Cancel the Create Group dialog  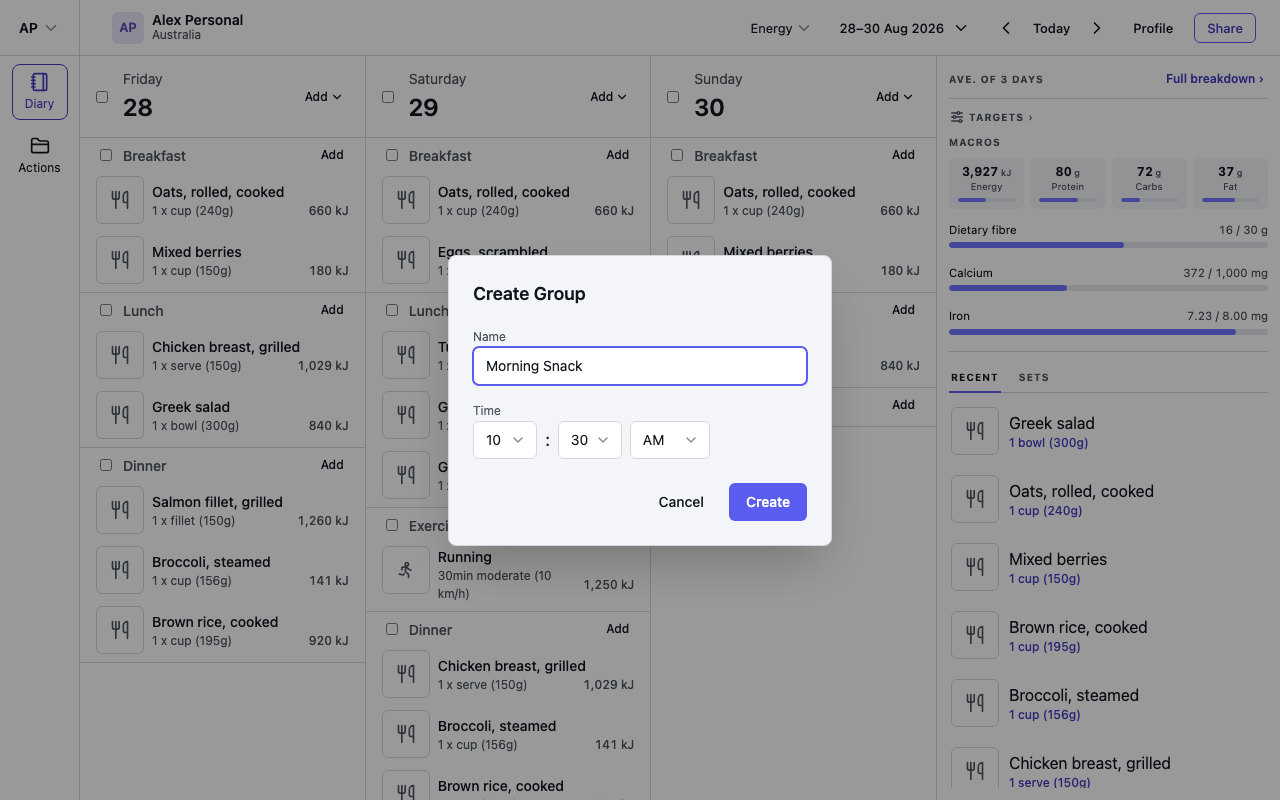coord(681,502)
